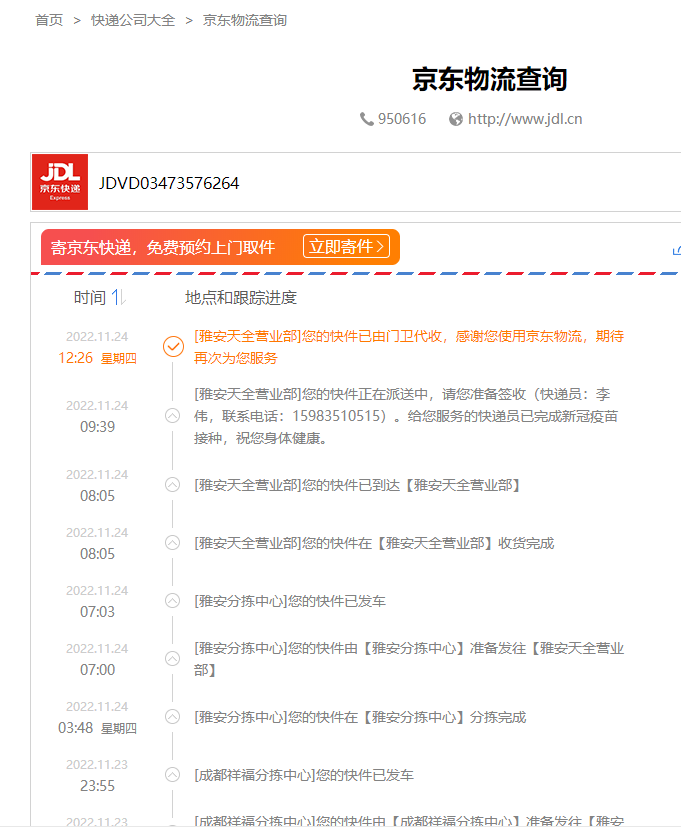
Task: Click the 09:39 timestamp
Action: 97,427
